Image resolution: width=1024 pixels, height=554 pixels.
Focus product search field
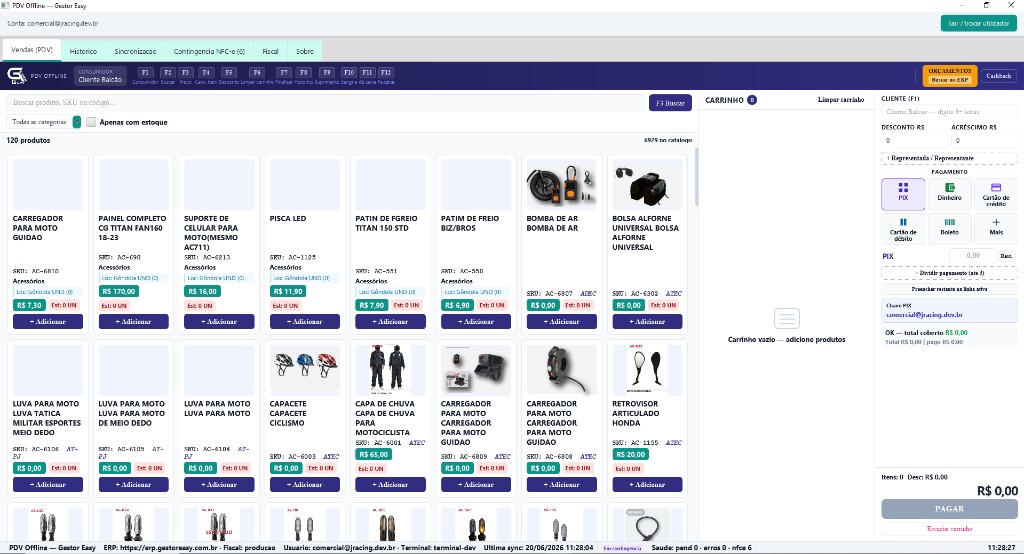click(x=325, y=103)
